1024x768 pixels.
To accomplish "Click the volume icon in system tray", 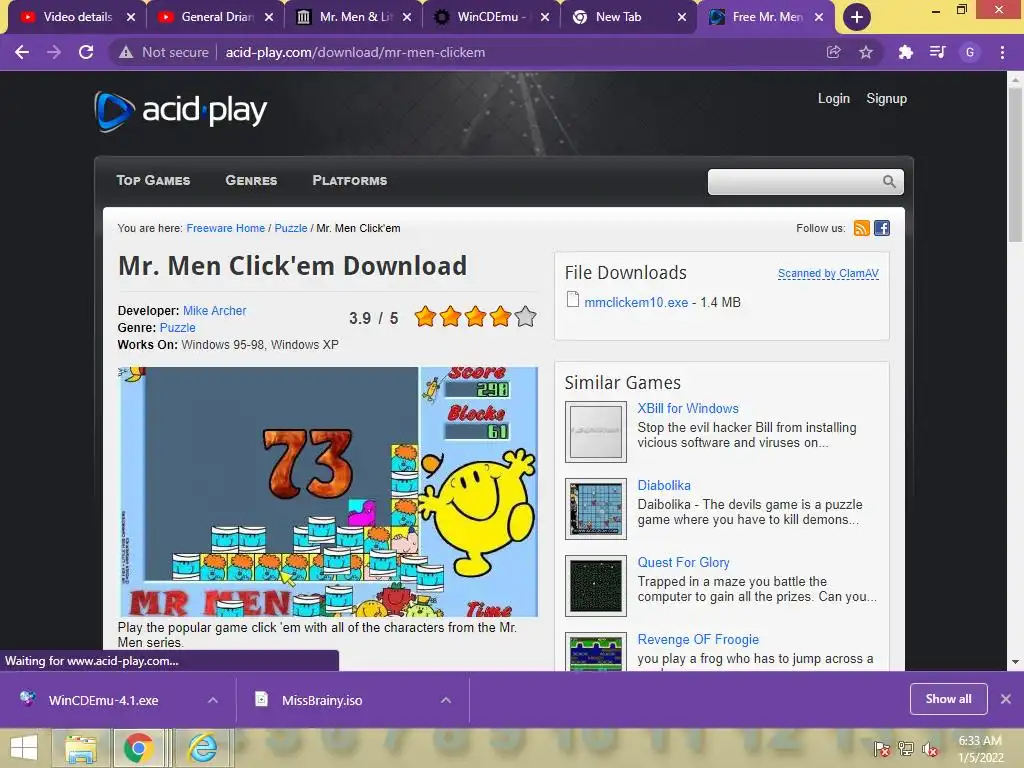I will [x=929, y=748].
